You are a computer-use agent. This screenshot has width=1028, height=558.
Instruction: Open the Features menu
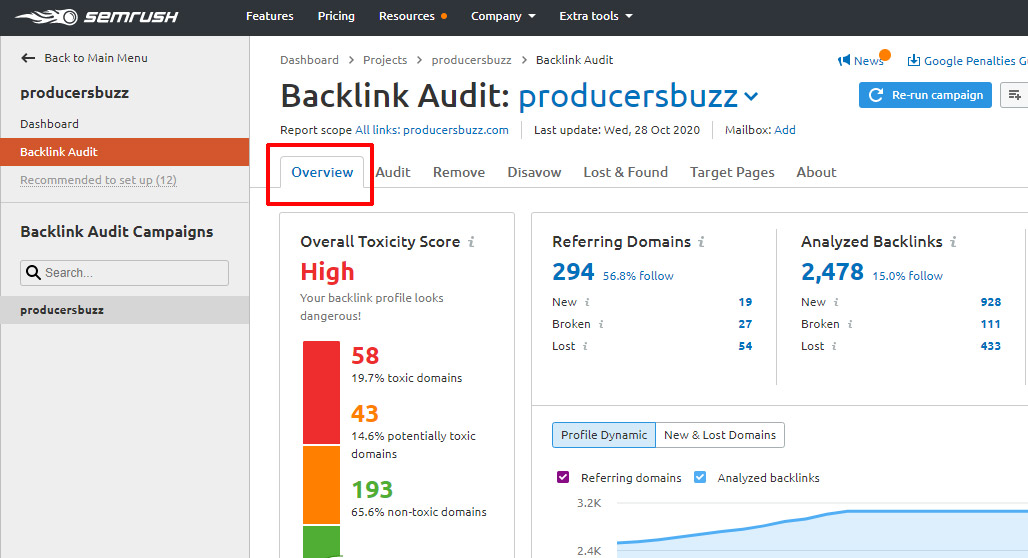click(269, 16)
